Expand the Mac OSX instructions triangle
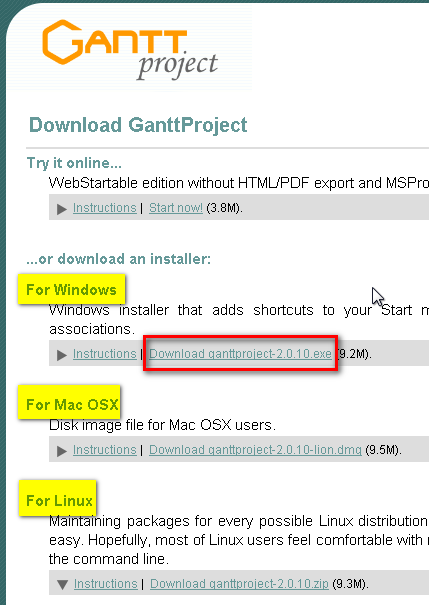Screen dimensions: 429x605 point(62,451)
